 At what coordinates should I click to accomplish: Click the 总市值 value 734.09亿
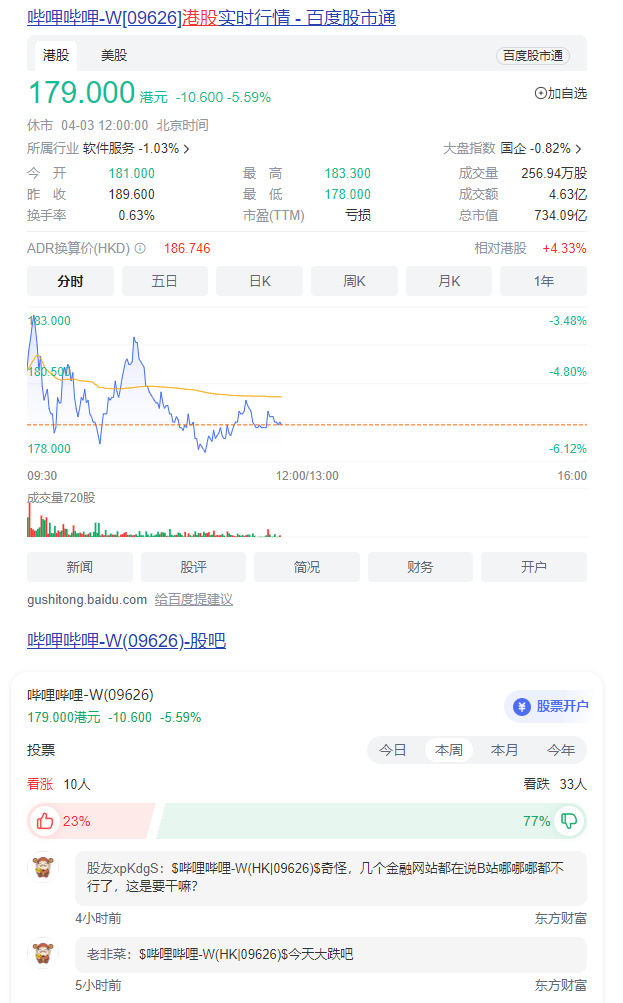click(x=560, y=216)
